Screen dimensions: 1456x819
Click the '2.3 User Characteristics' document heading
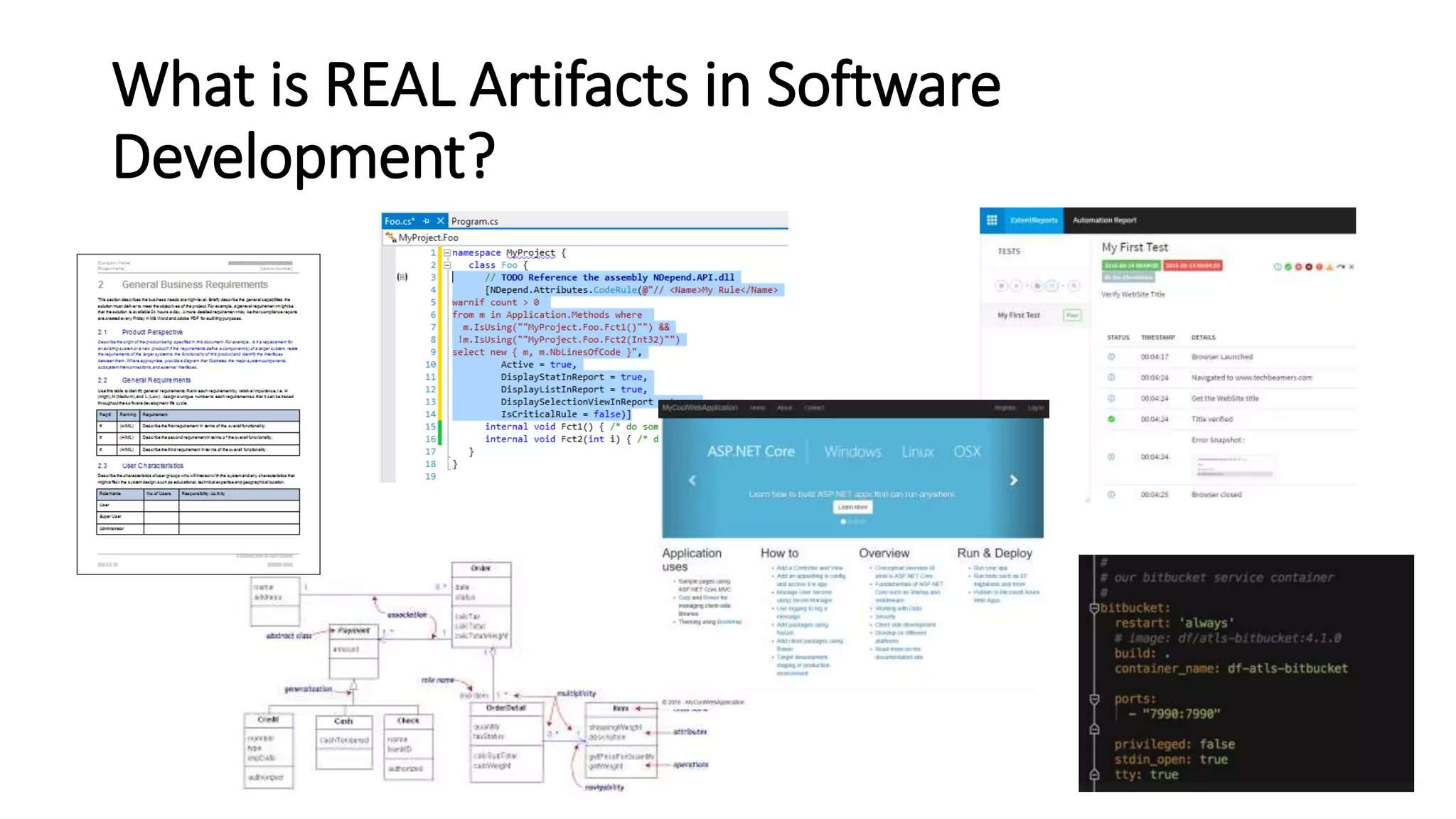tap(141, 466)
